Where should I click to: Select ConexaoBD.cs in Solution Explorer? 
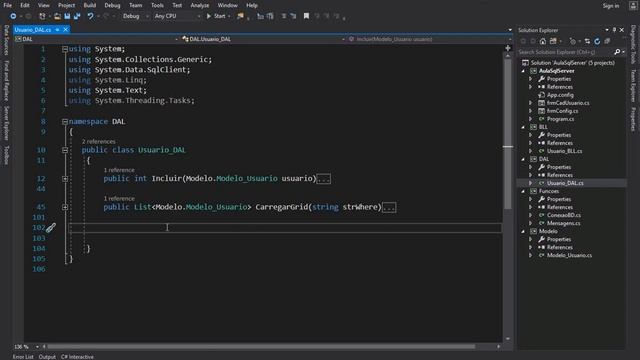tap(563, 216)
